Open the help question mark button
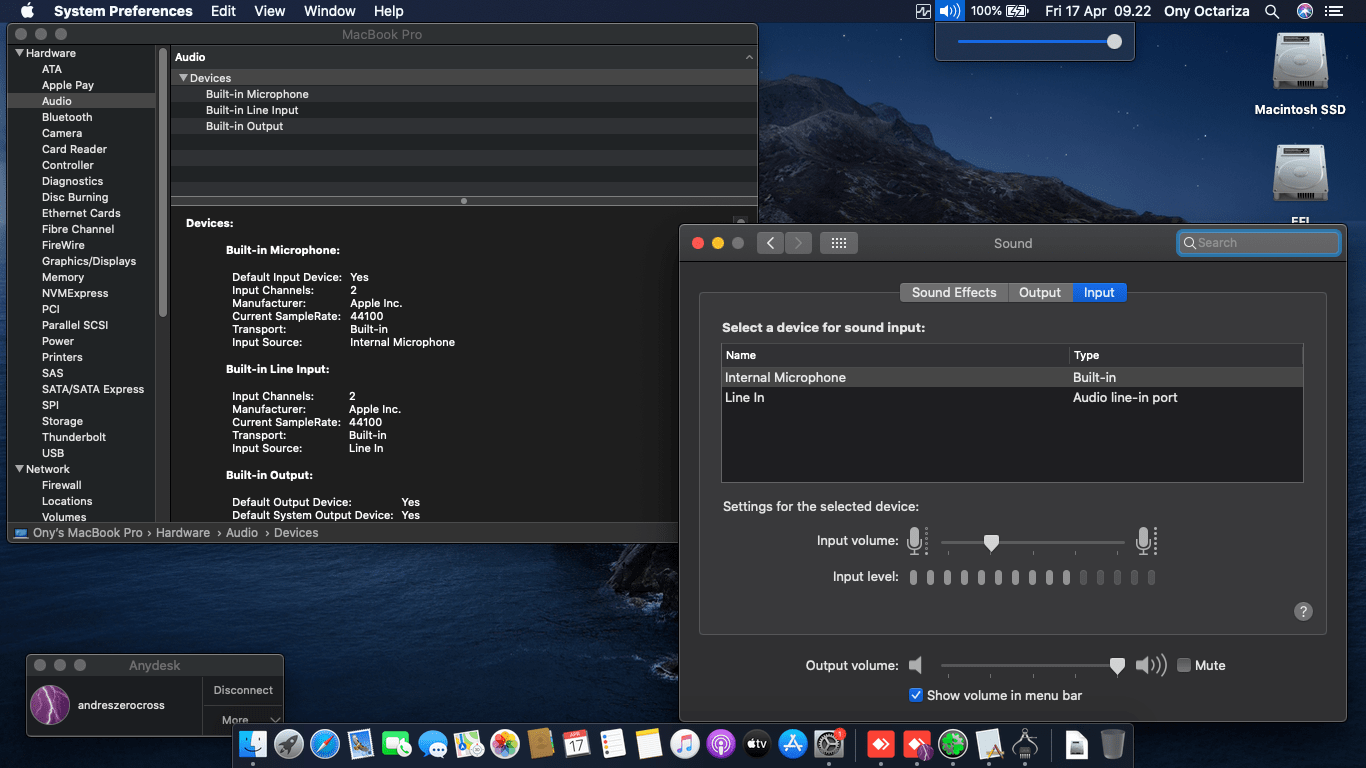Viewport: 1366px width, 768px height. [1303, 611]
